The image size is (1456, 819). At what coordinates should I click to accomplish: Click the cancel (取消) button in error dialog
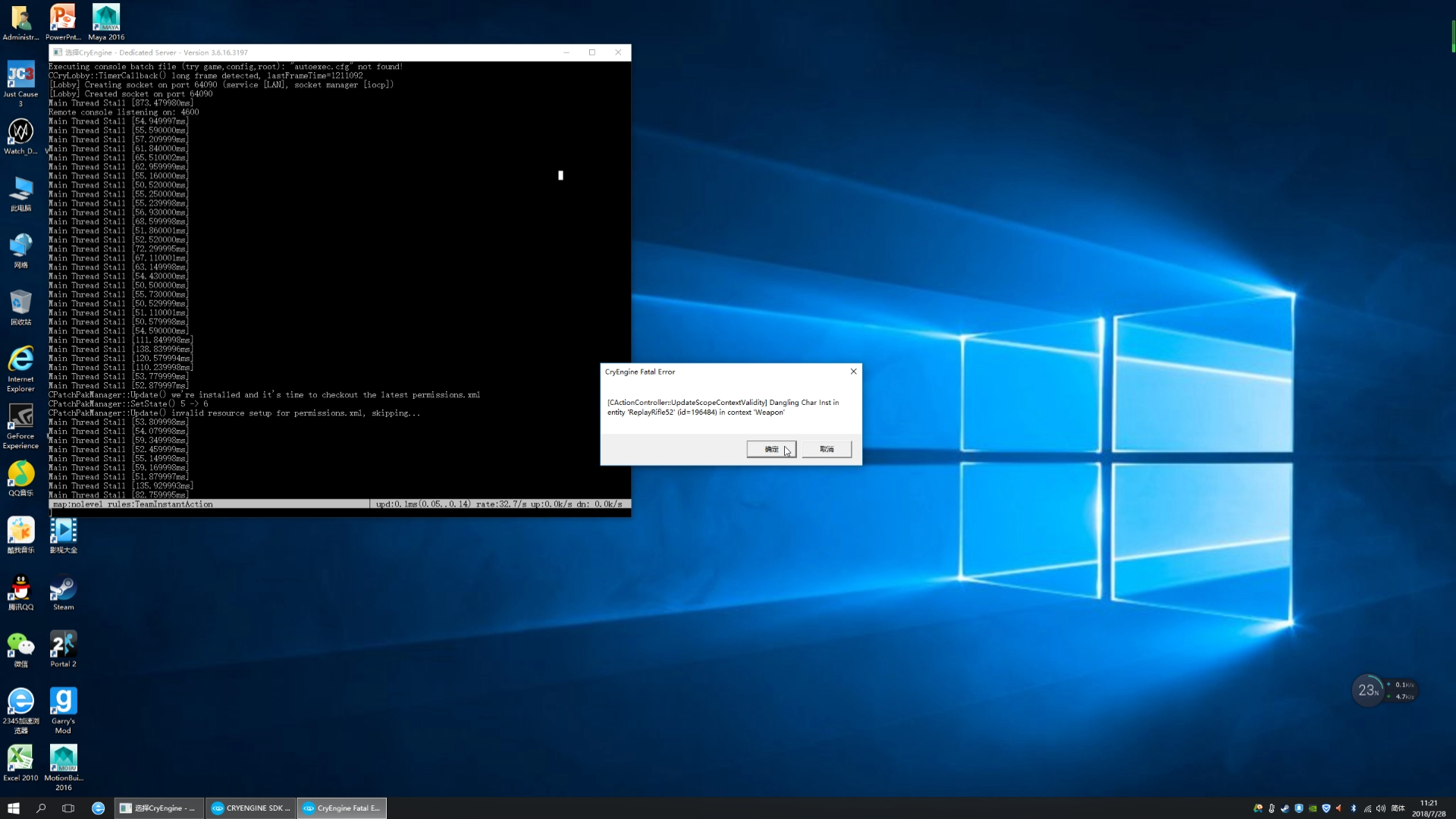point(827,449)
